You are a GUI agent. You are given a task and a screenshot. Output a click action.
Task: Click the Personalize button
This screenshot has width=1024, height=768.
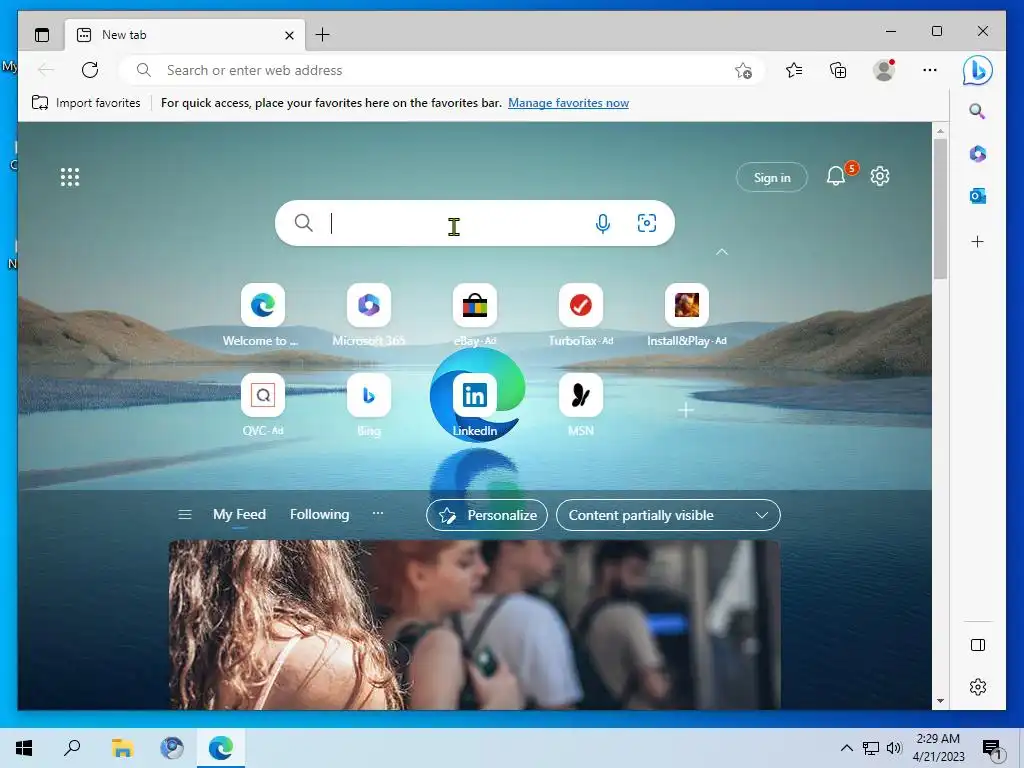[x=487, y=515]
